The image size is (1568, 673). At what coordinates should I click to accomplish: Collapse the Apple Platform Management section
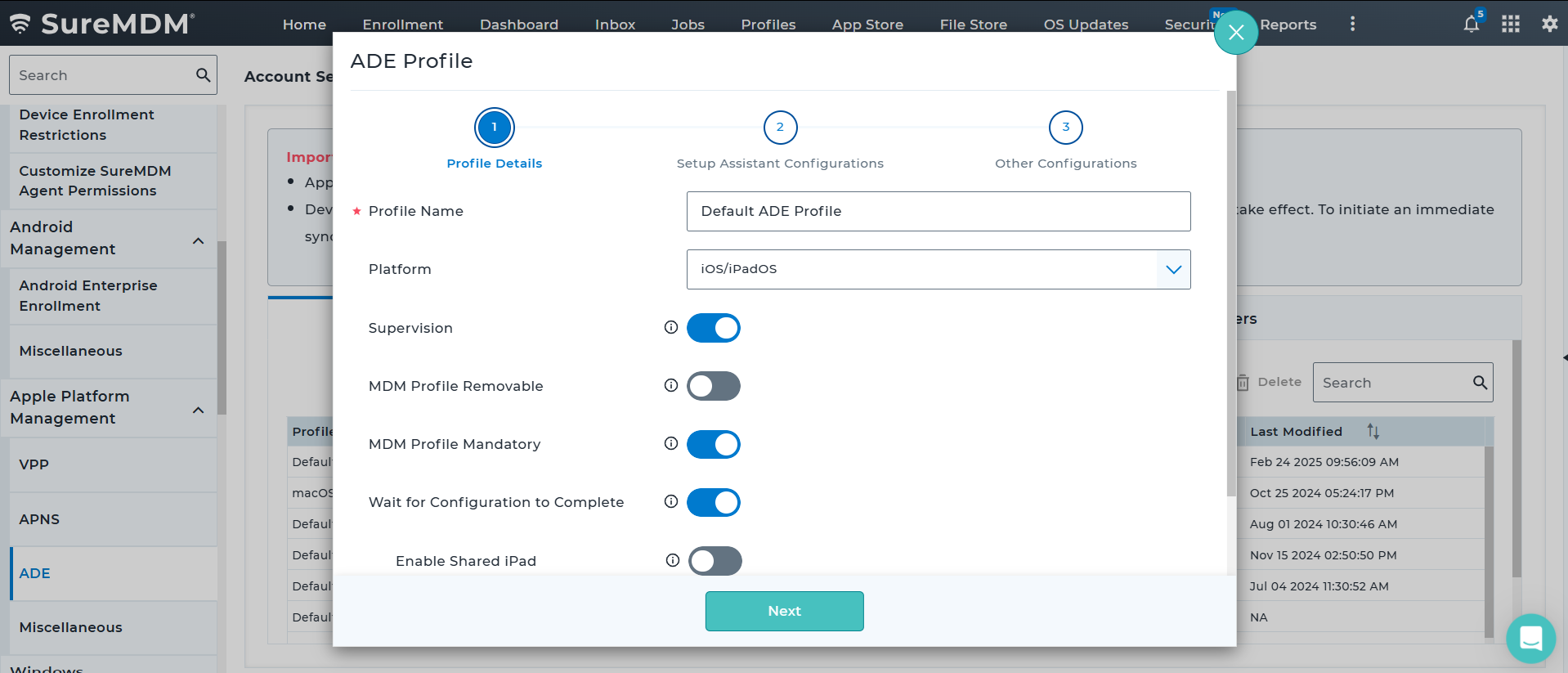click(198, 410)
